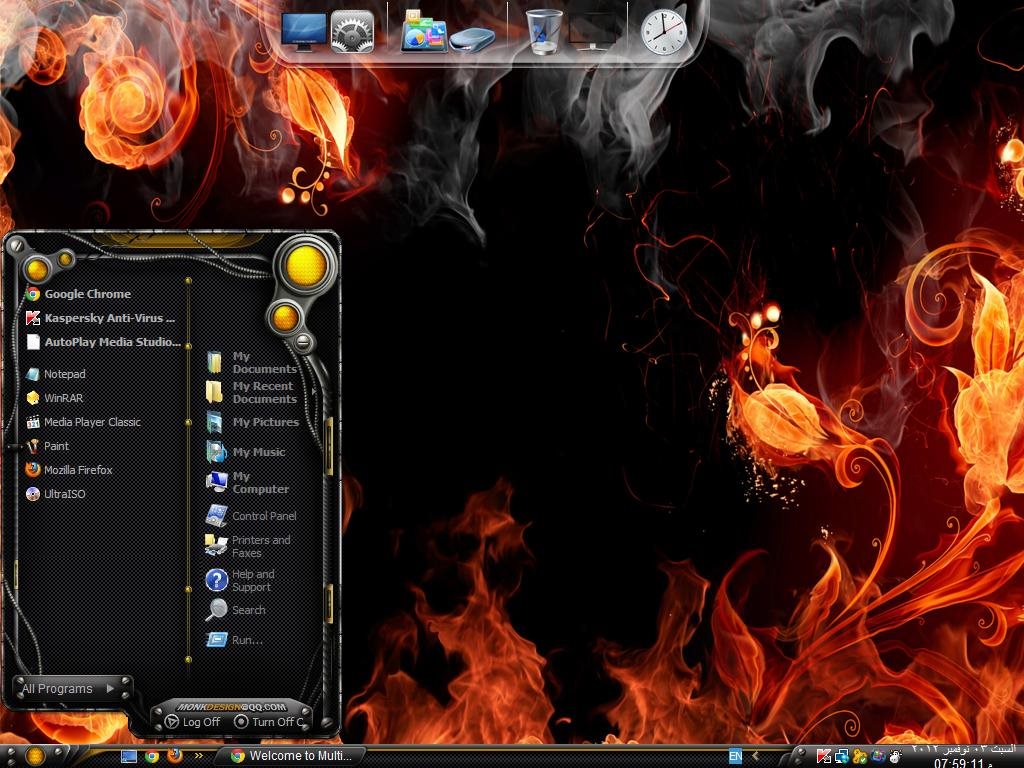
Task: Open UltraISO from Start menu
Action: pyautogui.click(x=64, y=494)
